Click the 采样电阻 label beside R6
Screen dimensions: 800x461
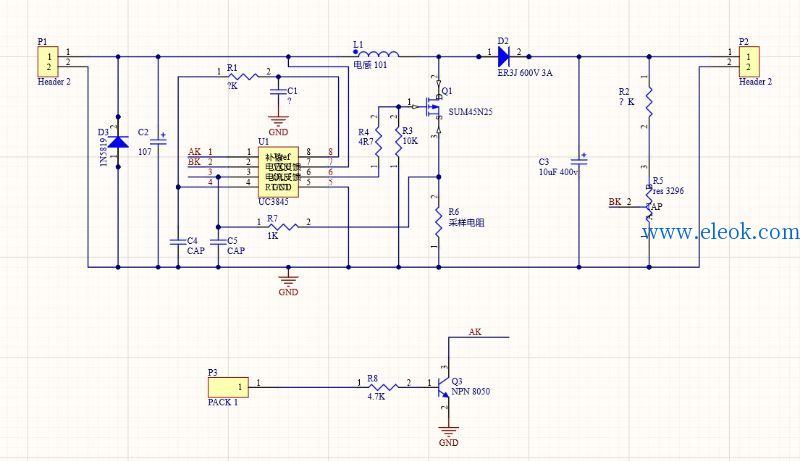point(466,223)
